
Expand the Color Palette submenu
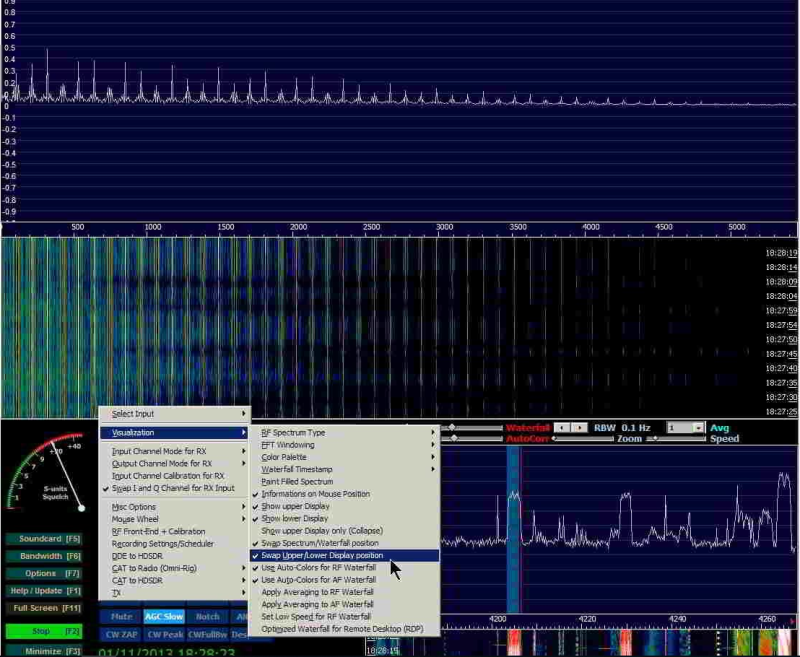tap(284, 457)
